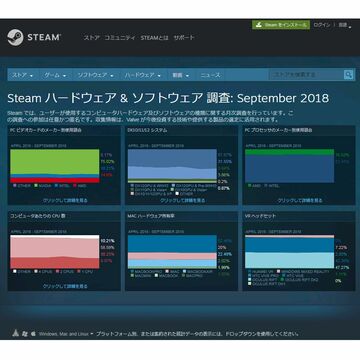The image size is (360, 360).
Task: Click the VRヘッドセット panel title
Action: (261, 216)
